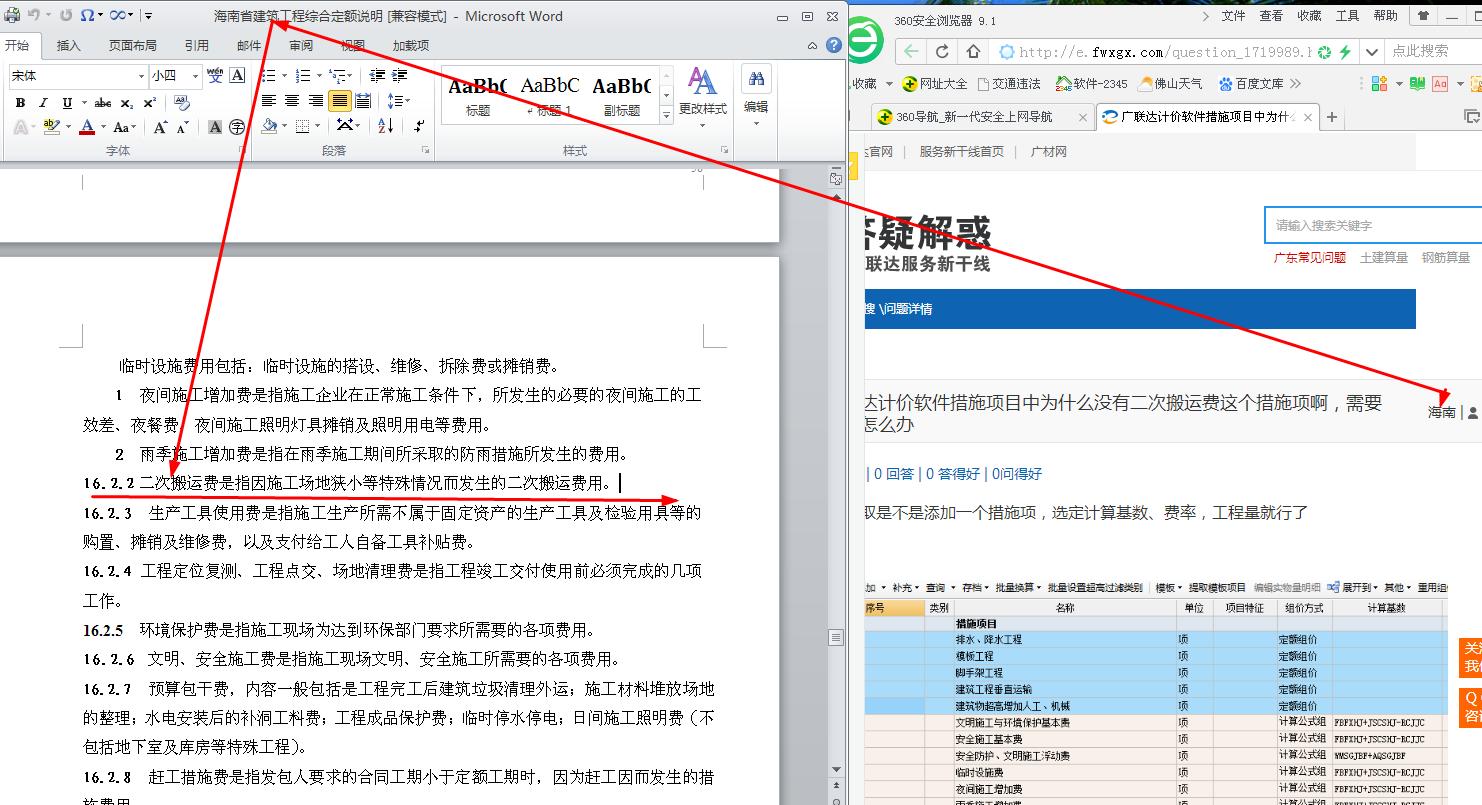Open the font name dropdown (宋体)

point(141,76)
